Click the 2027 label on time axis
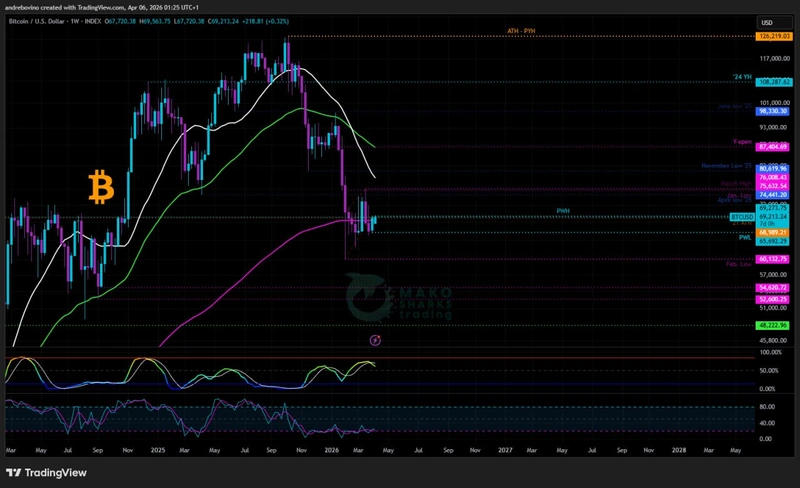This screenshot has height=488, width=800. (505, 451)
